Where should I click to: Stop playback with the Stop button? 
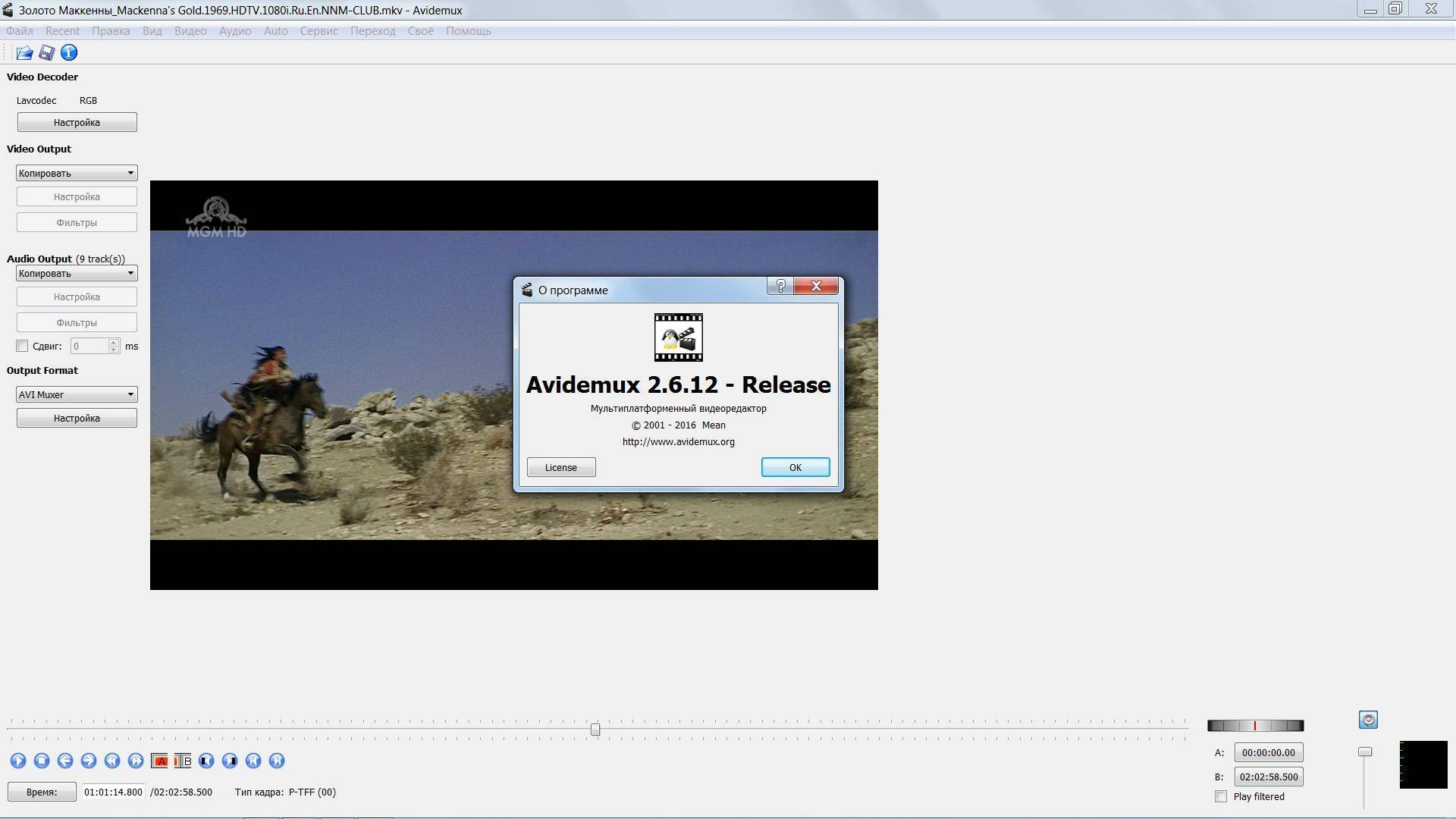point(42,761)
